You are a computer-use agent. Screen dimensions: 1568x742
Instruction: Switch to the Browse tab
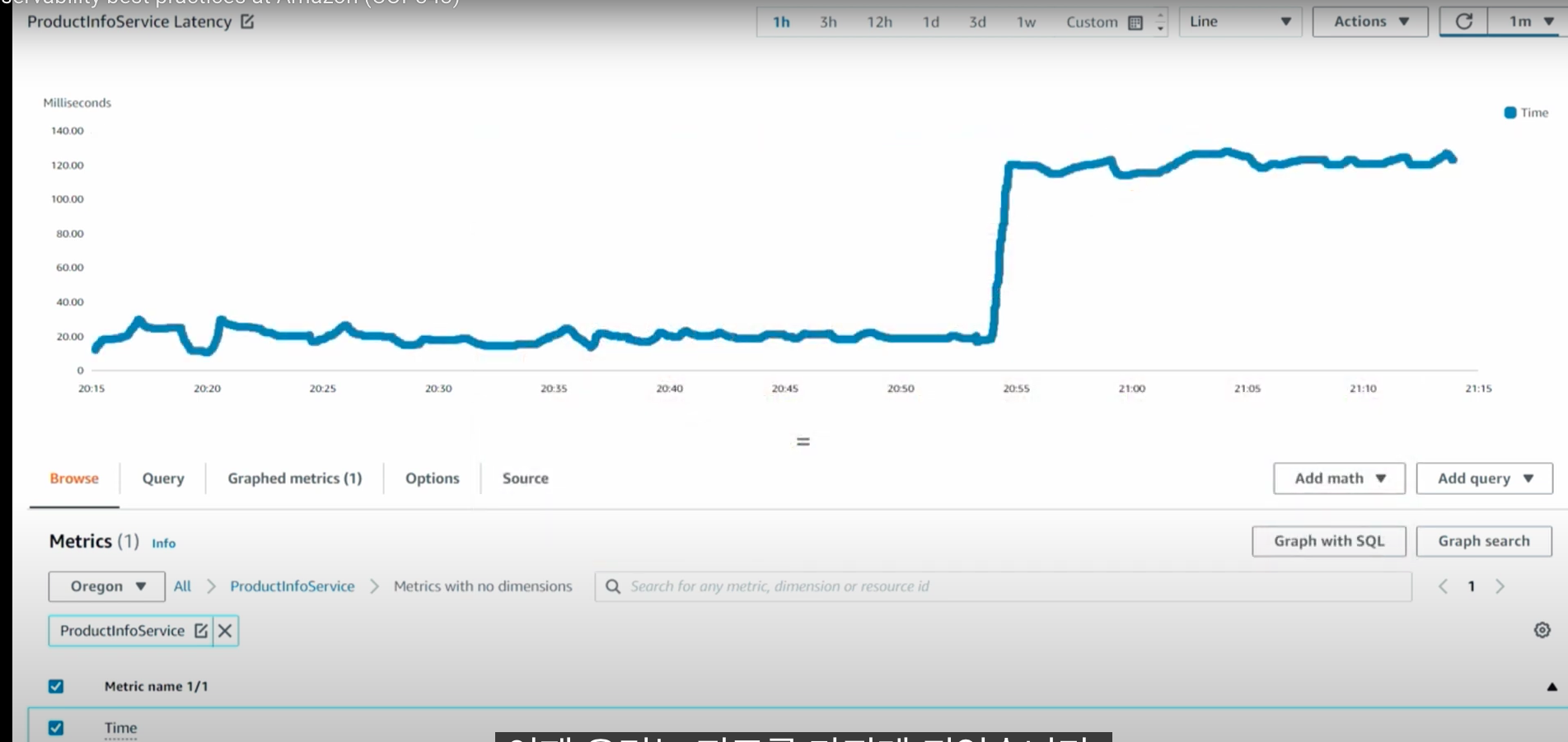[x=74, y=478]
